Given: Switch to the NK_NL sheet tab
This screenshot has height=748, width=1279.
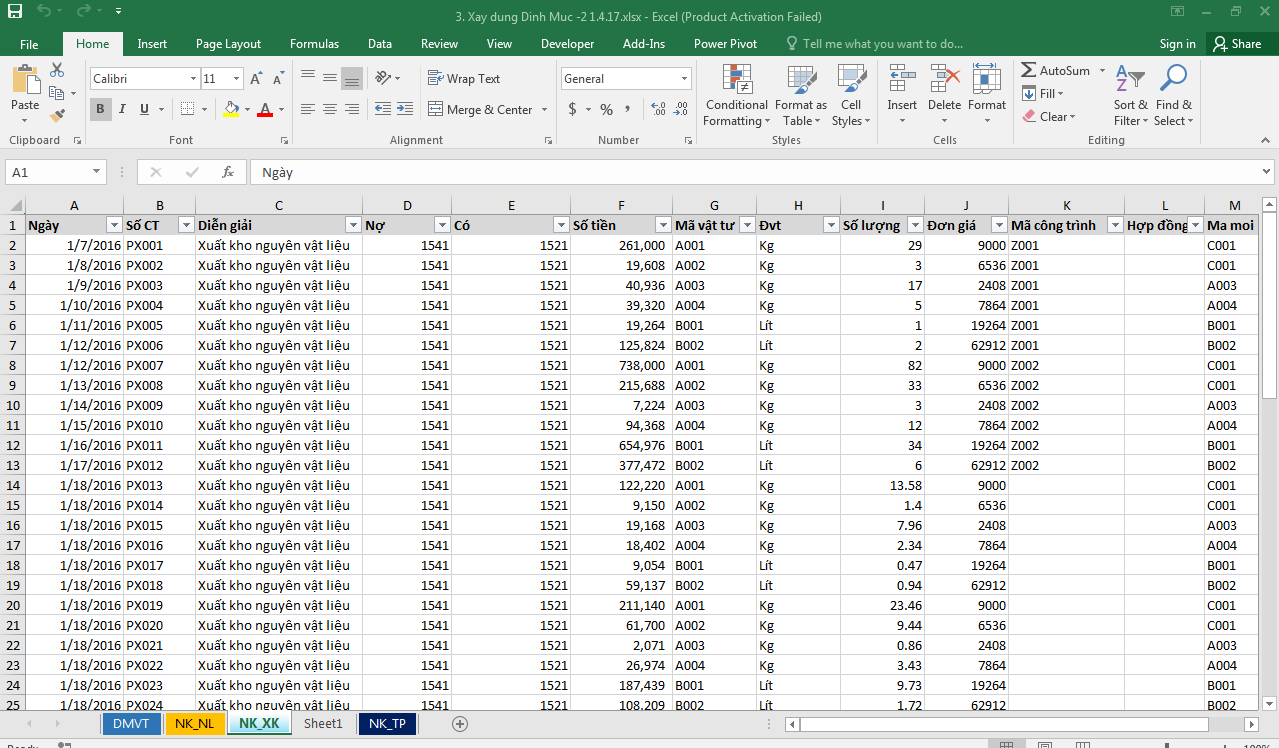Looking at the screenshot, I should point(194,723).
